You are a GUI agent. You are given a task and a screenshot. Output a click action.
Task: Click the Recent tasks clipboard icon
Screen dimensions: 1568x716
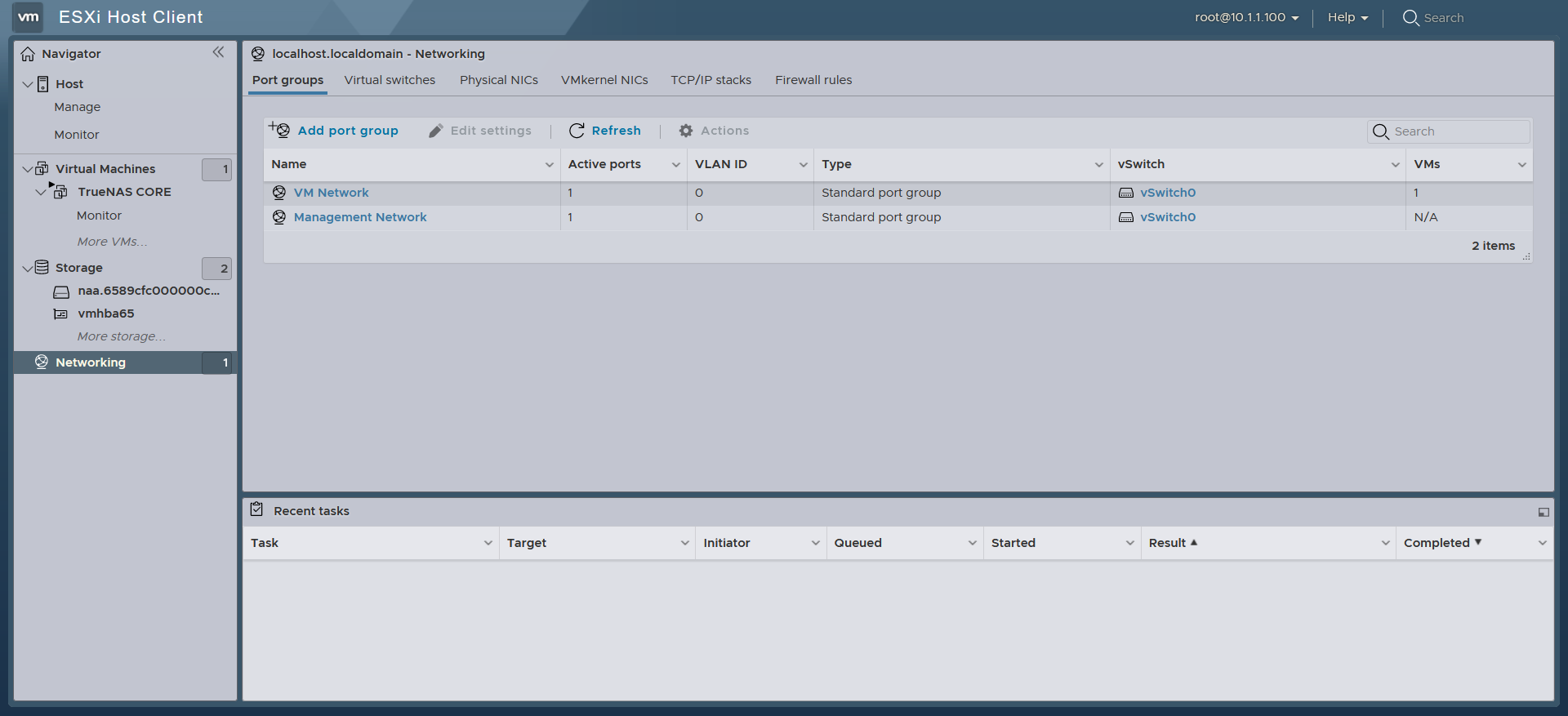pyautogui.click(x=256, y=509)
